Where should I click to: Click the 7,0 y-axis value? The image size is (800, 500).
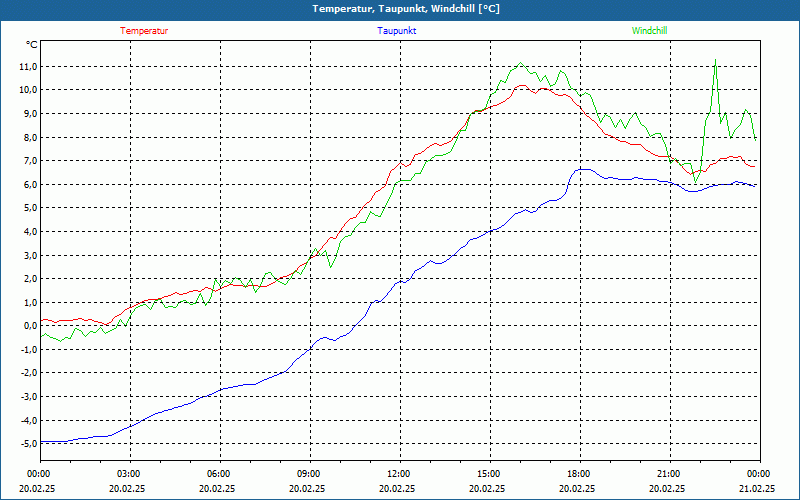point(30,161)
